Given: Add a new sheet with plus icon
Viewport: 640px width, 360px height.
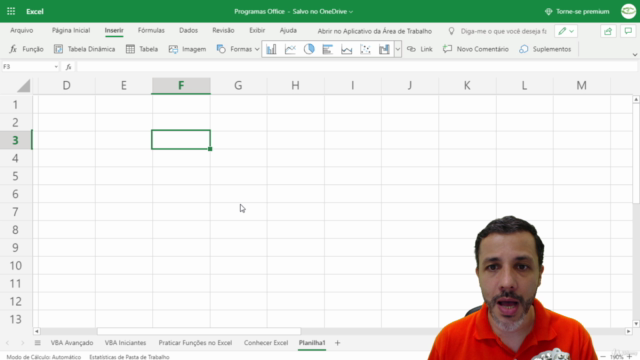Looking at the screenshot, I should click(337, 343).
